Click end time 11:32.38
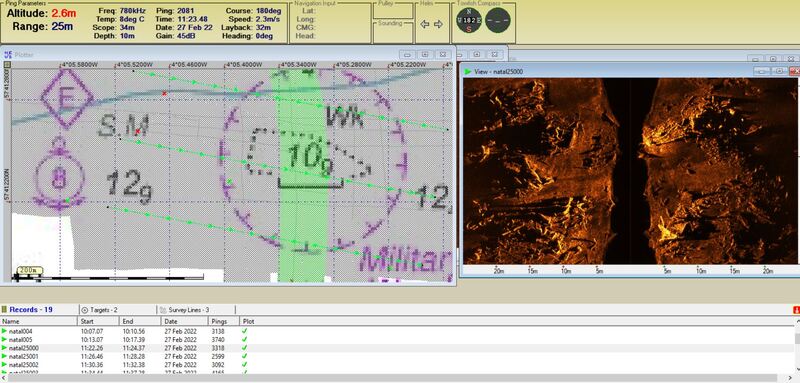 134,365
